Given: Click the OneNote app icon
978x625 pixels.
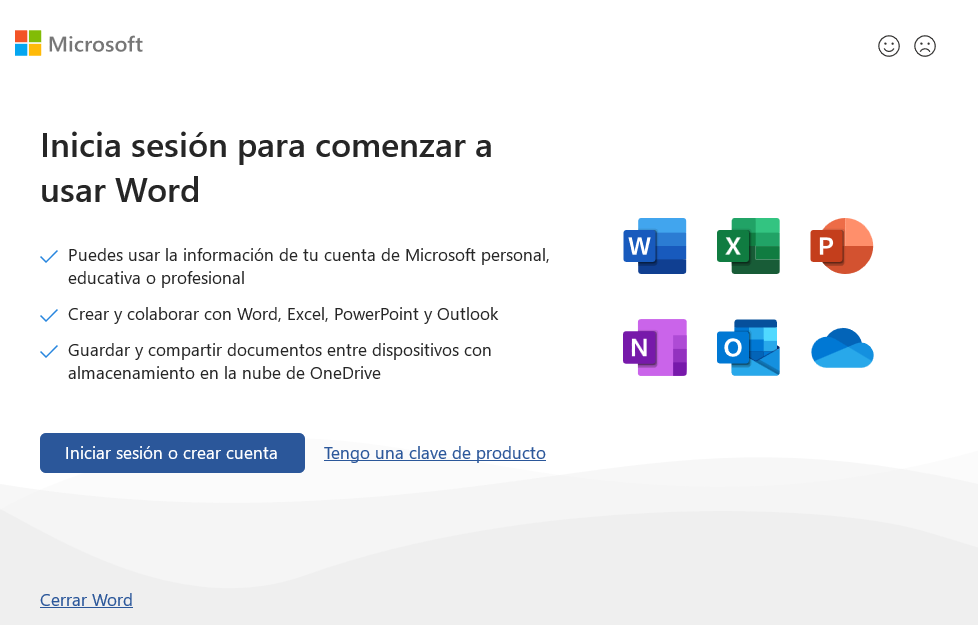Looking at the screenshot, I should coord(654,347).
